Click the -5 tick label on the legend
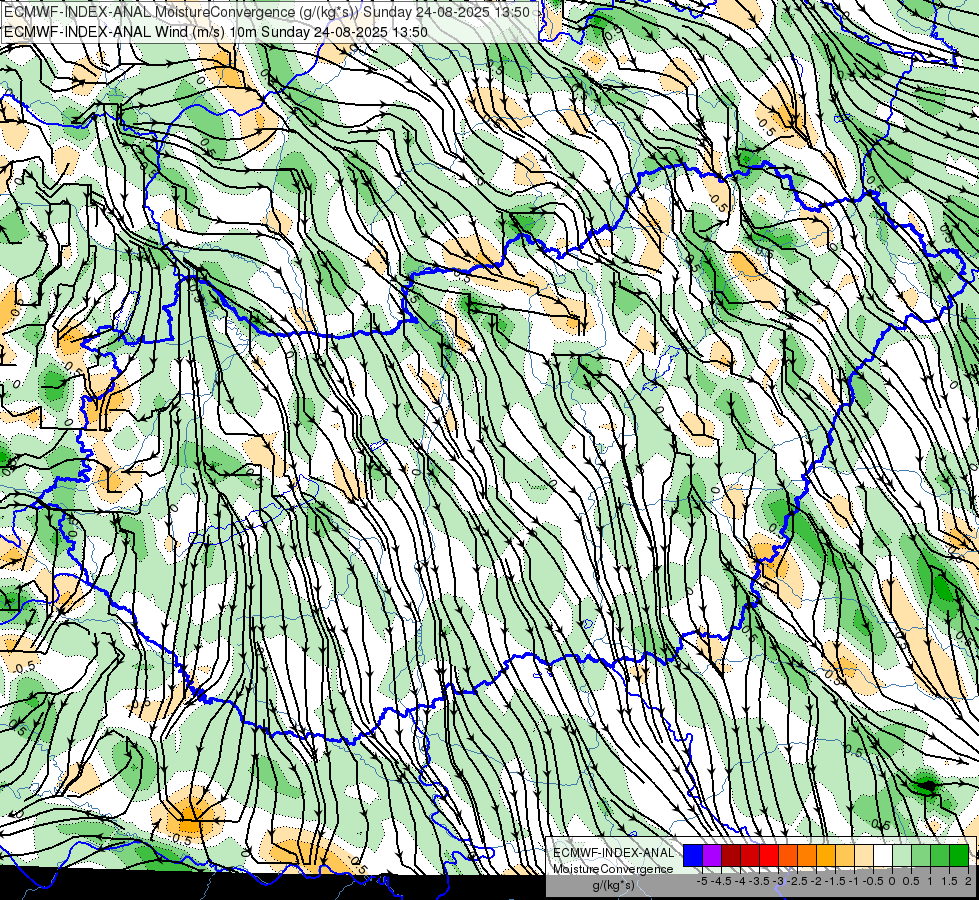Screen dimensions: 979x900 point(702,881)
